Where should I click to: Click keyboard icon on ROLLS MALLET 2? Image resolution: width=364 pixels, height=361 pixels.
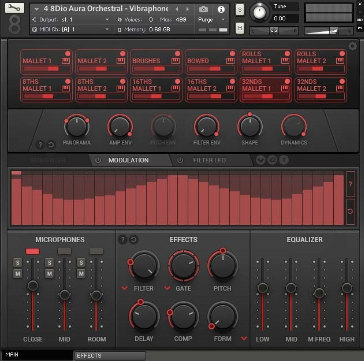click(x=340, y=61)
